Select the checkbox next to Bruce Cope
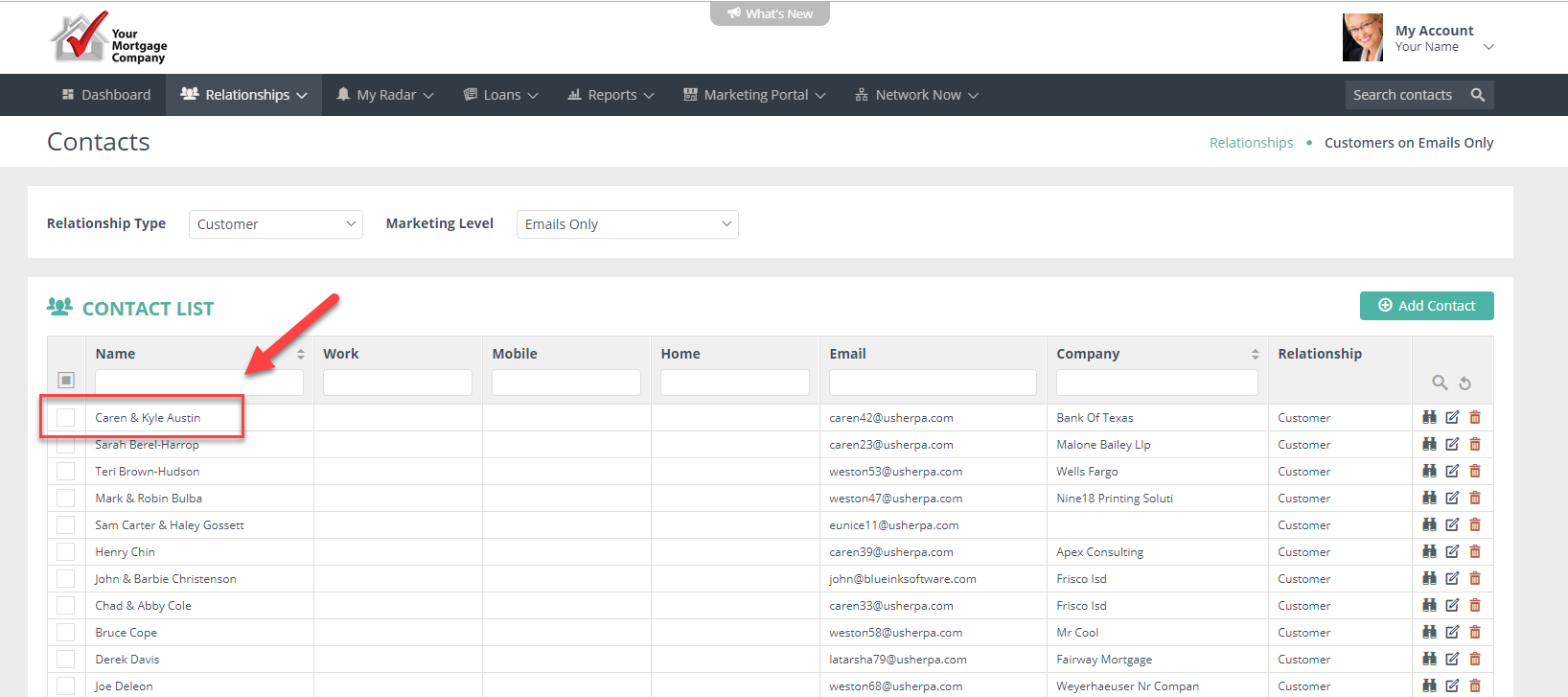 pos(65,633)
